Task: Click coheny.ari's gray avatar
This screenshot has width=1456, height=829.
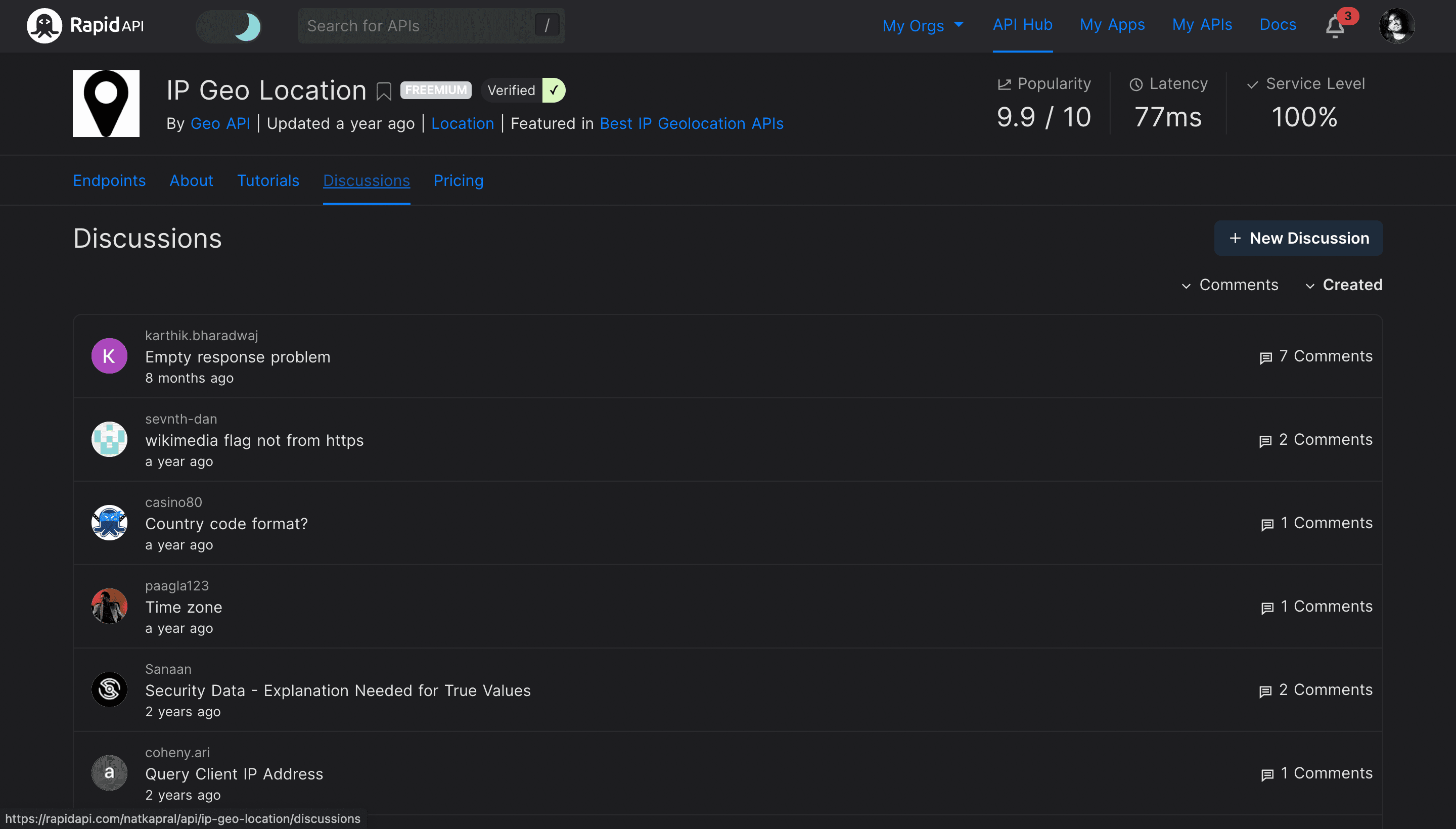Action: (109, 772)
